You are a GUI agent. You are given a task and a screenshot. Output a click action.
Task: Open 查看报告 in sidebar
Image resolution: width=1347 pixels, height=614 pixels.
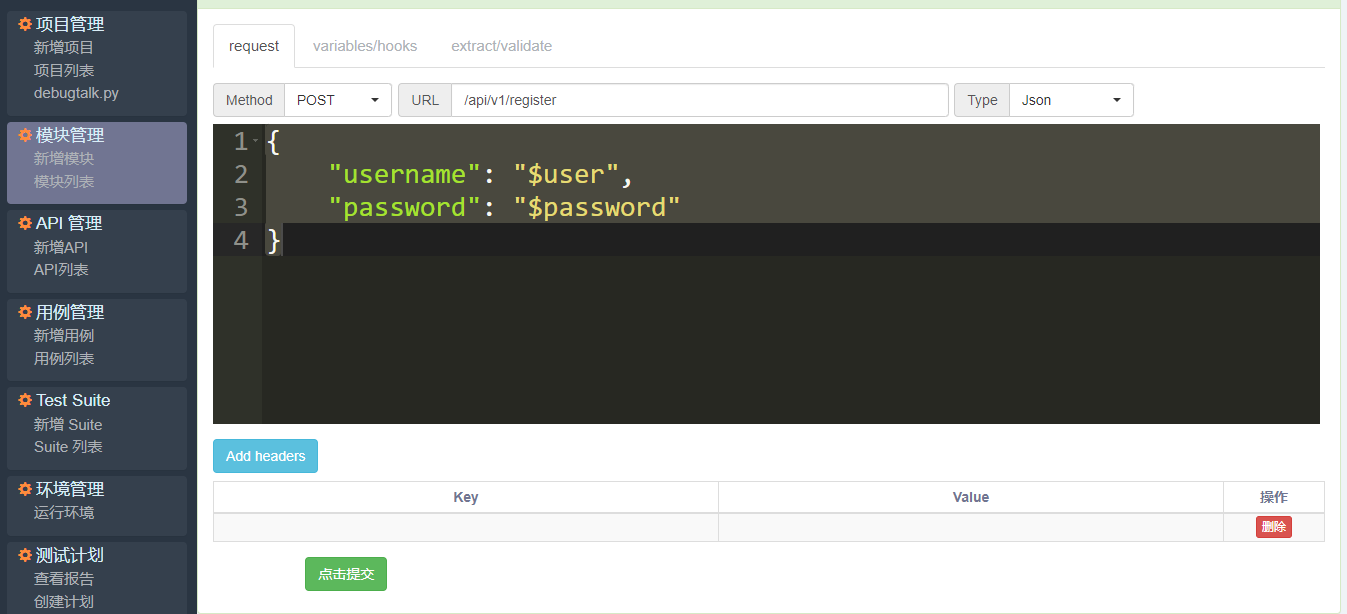point(64,579)
